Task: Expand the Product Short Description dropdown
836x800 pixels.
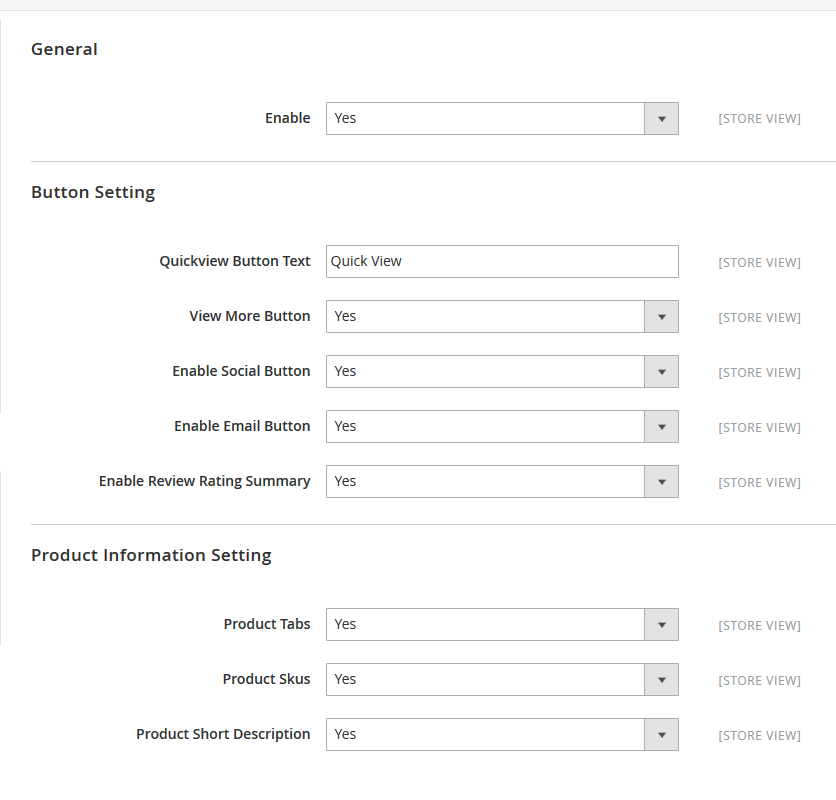Action: click(501, 734)
